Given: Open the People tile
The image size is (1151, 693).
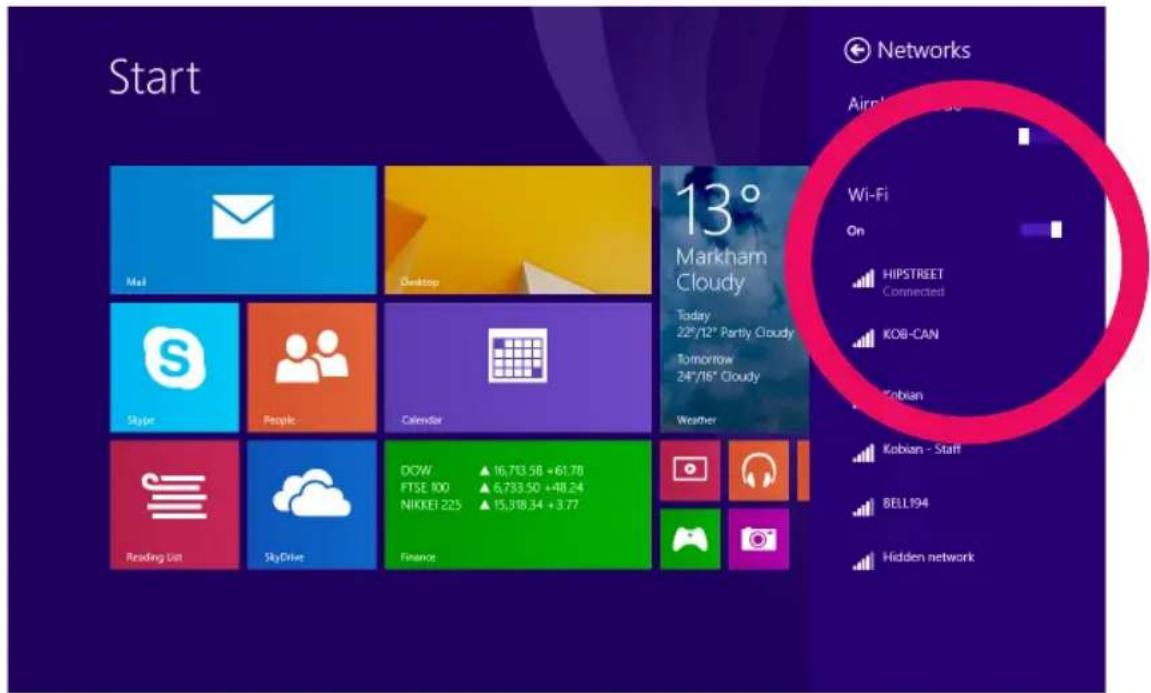Looking at the screenshot, I should (x=312, y=367).
